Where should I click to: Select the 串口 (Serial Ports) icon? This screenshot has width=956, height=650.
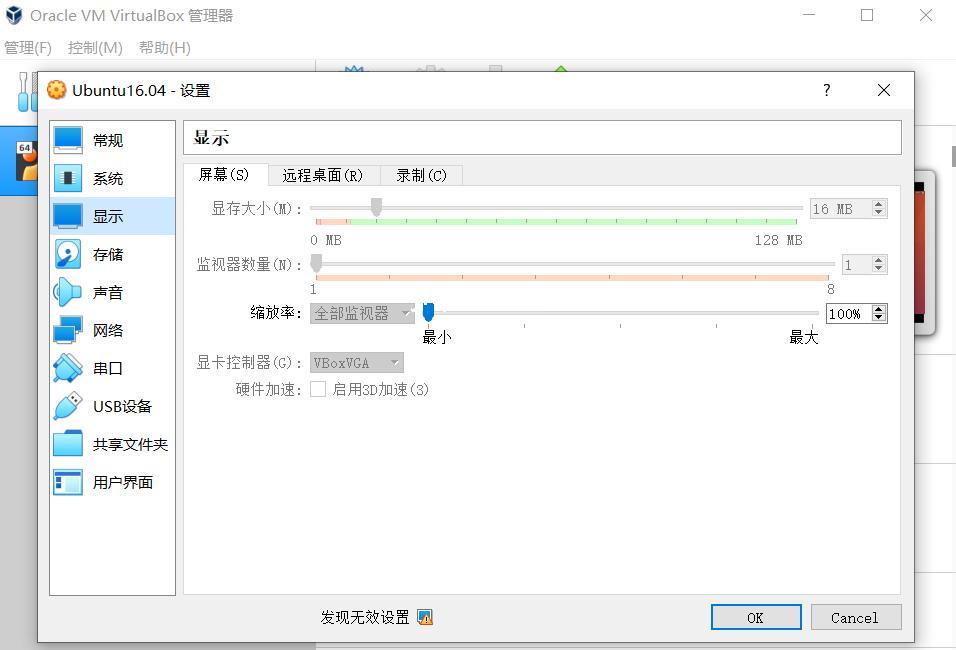pos(68,368)
